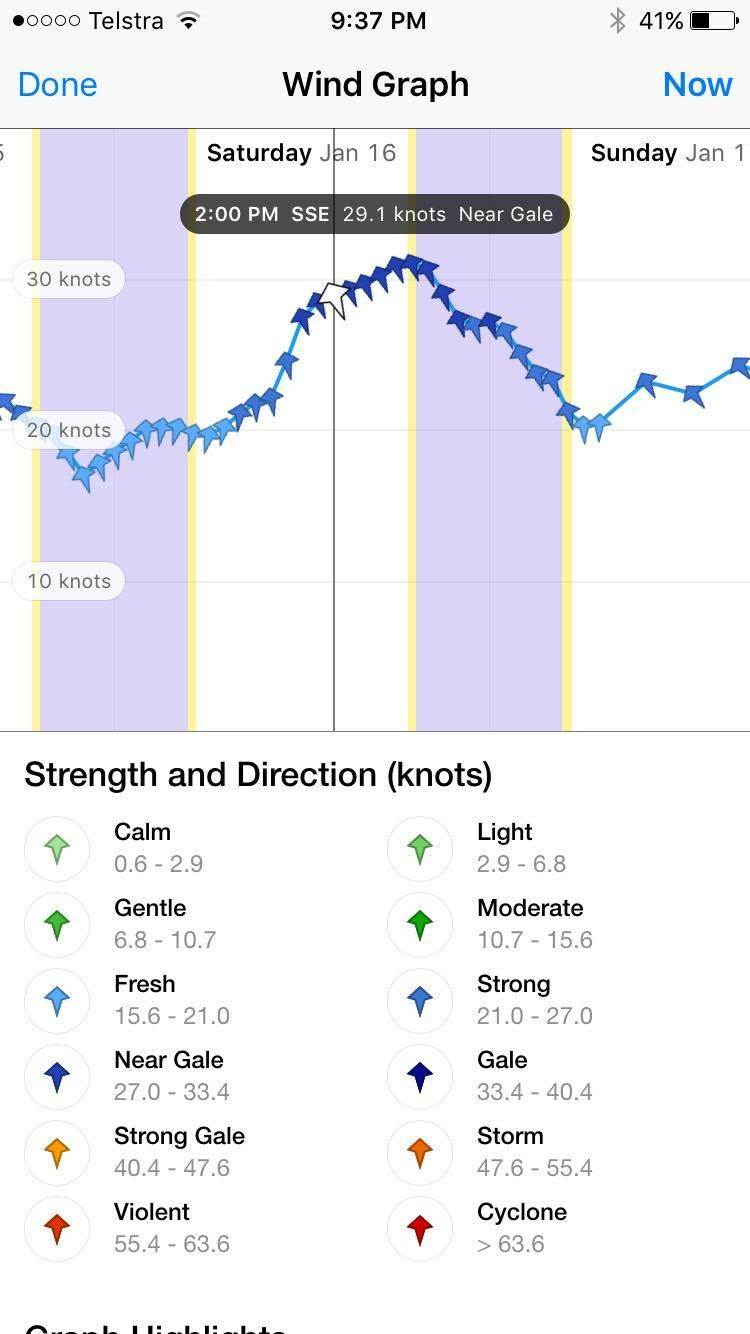The image size is (750, 1334).
Task: Tap the Fresh wind arrow icon
Action: [x=57, y=1001]
